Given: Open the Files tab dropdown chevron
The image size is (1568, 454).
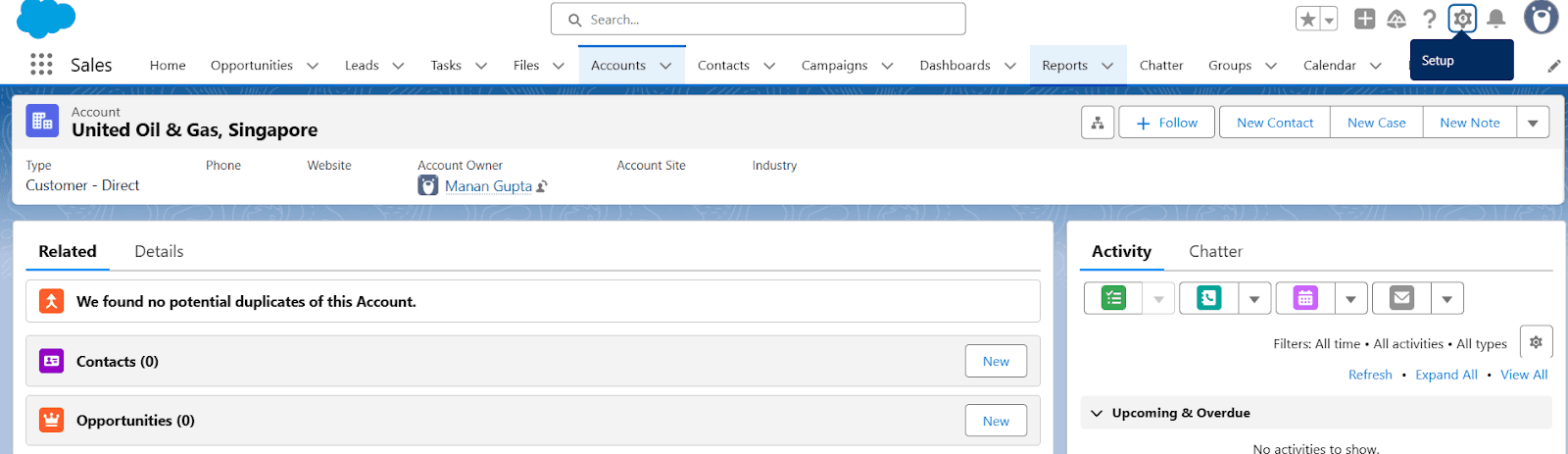Looking at the screenshot, I should (559, 66).
